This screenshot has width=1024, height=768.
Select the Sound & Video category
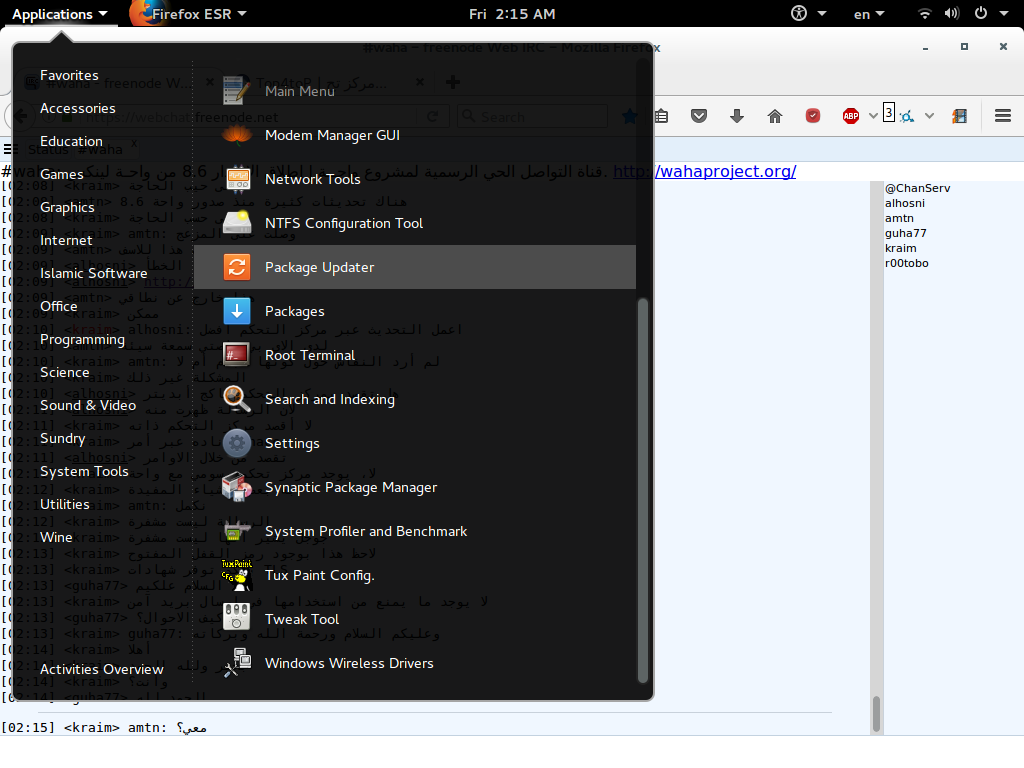(87, 405)
